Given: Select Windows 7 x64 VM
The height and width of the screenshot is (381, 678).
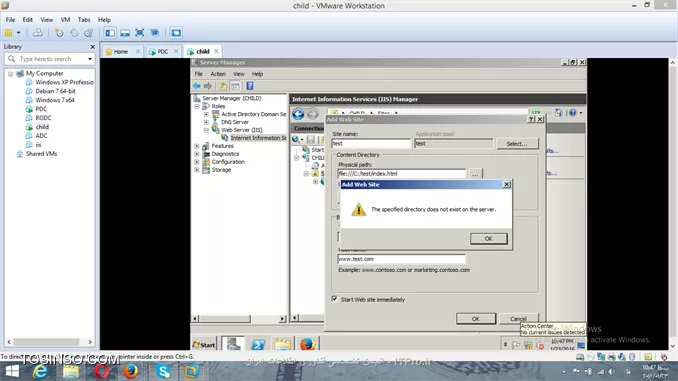Looking at the screenshot, I should (x=55, y=100).
